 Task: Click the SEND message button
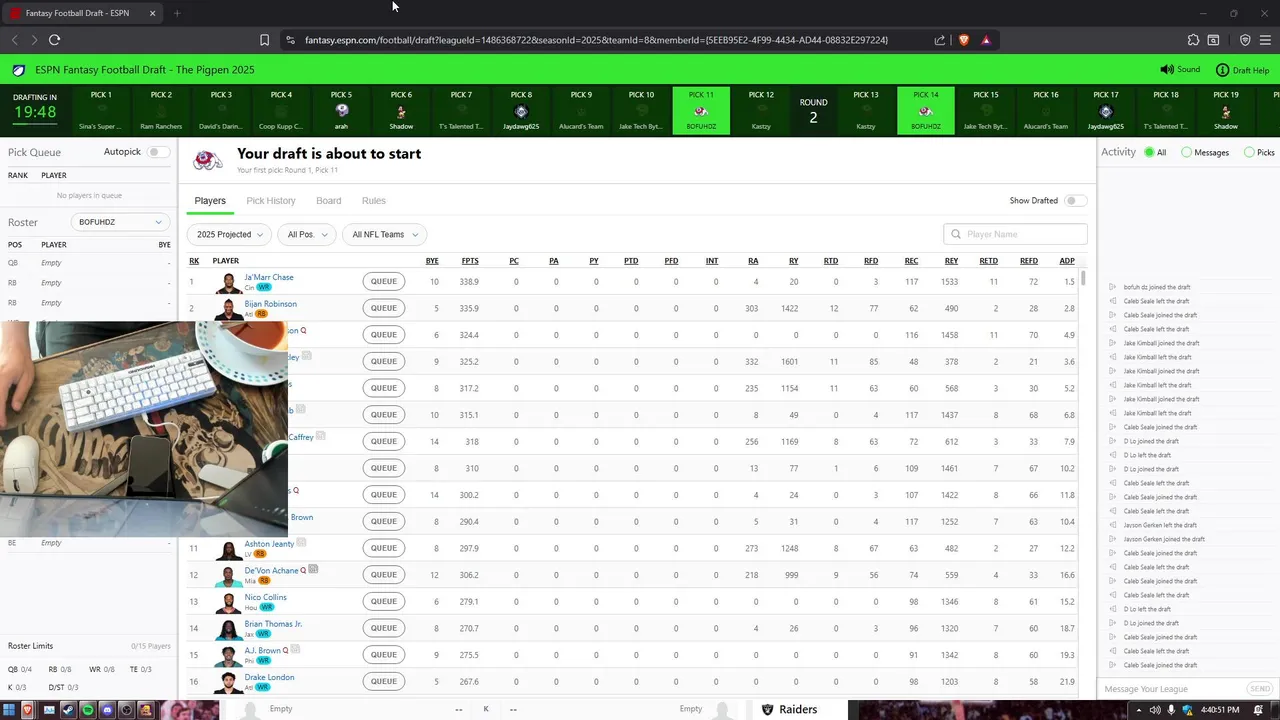coord(1259,689)
